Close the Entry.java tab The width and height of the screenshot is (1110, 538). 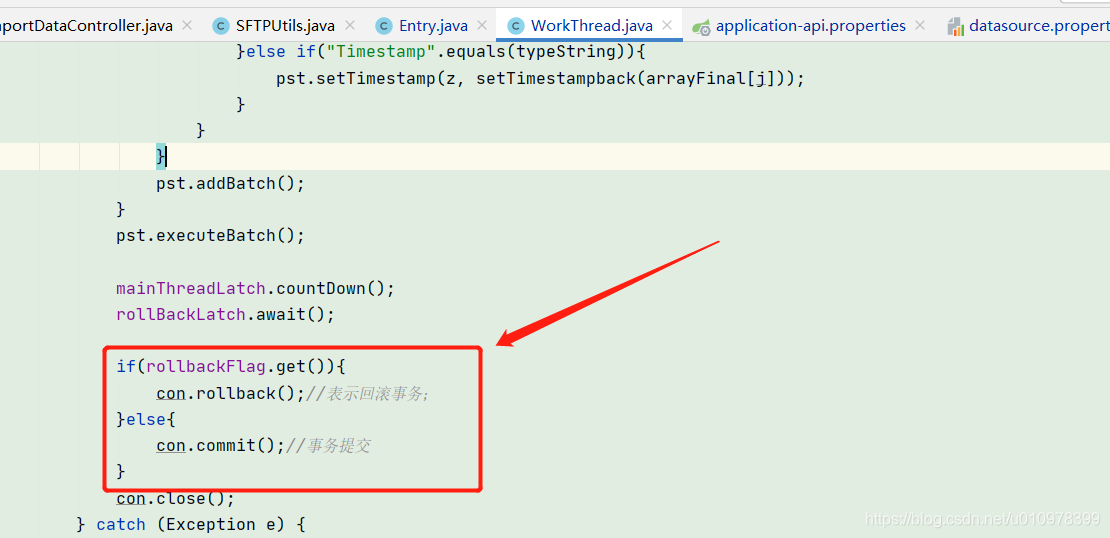[x=481, y=25]
